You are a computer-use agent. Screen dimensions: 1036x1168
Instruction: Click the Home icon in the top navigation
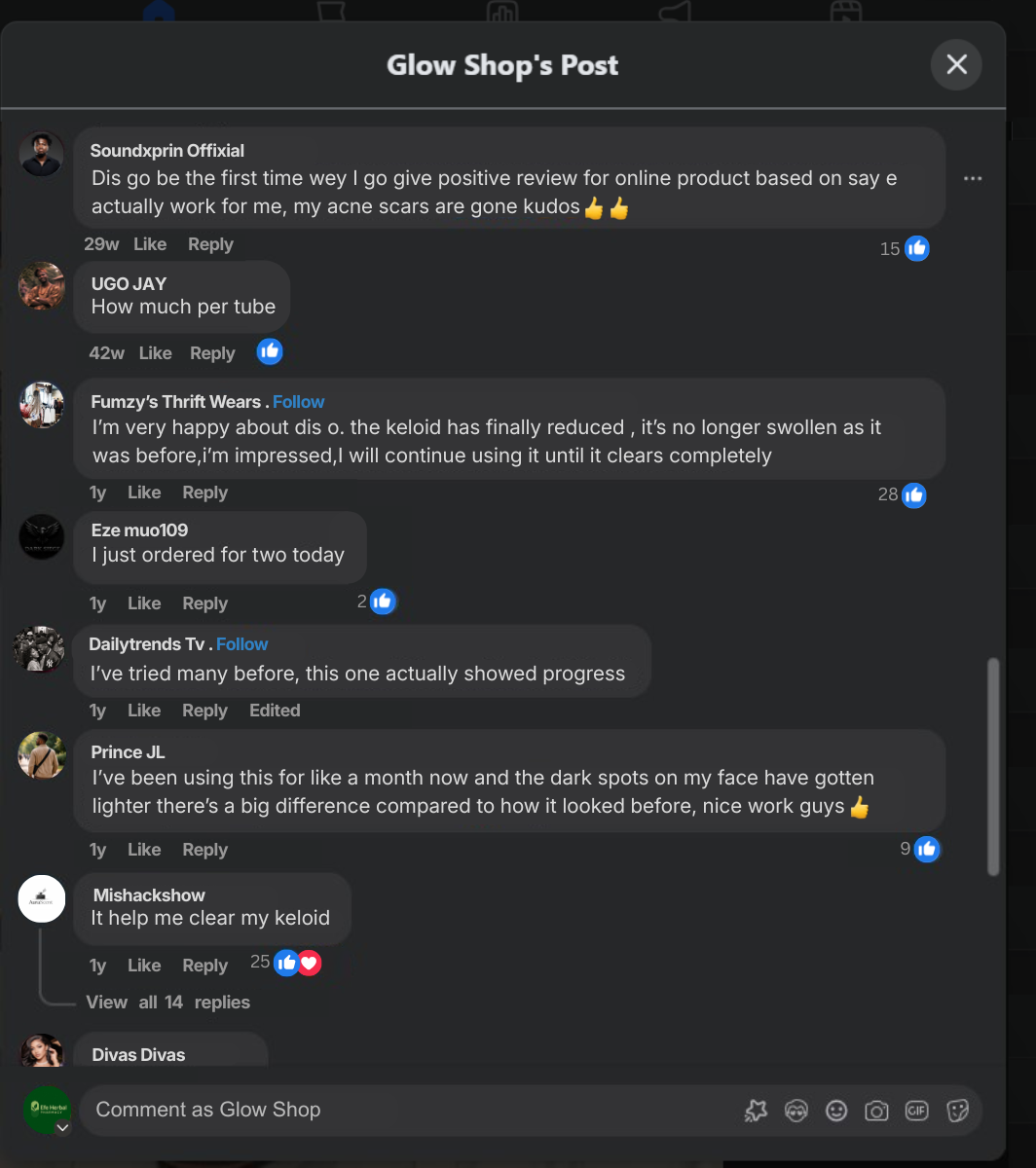(x=159, y=10)
